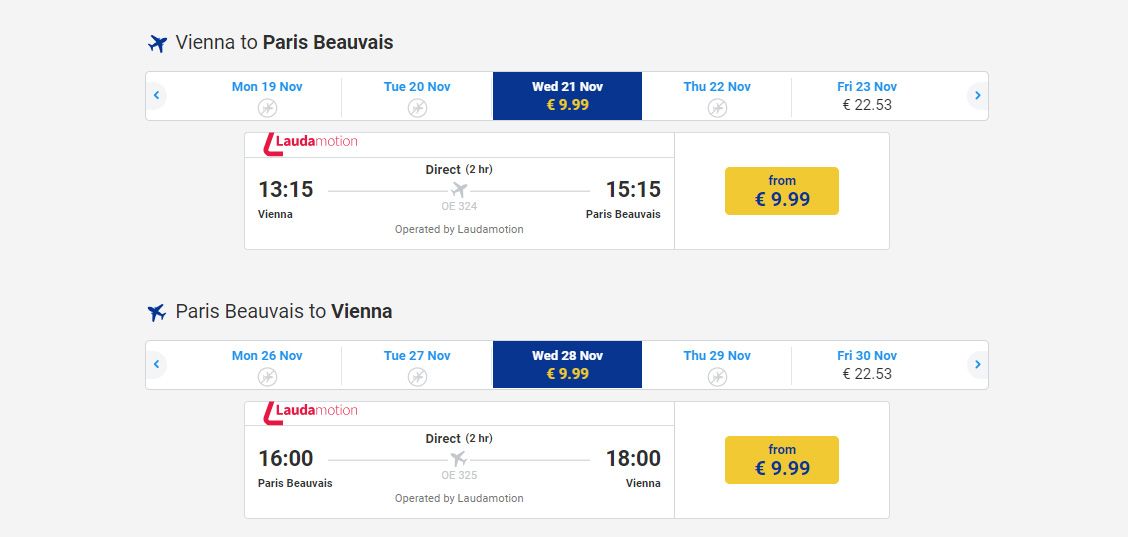Click the plane icon beside Vienna to Paris Beauvais

(x=157, y=43)
